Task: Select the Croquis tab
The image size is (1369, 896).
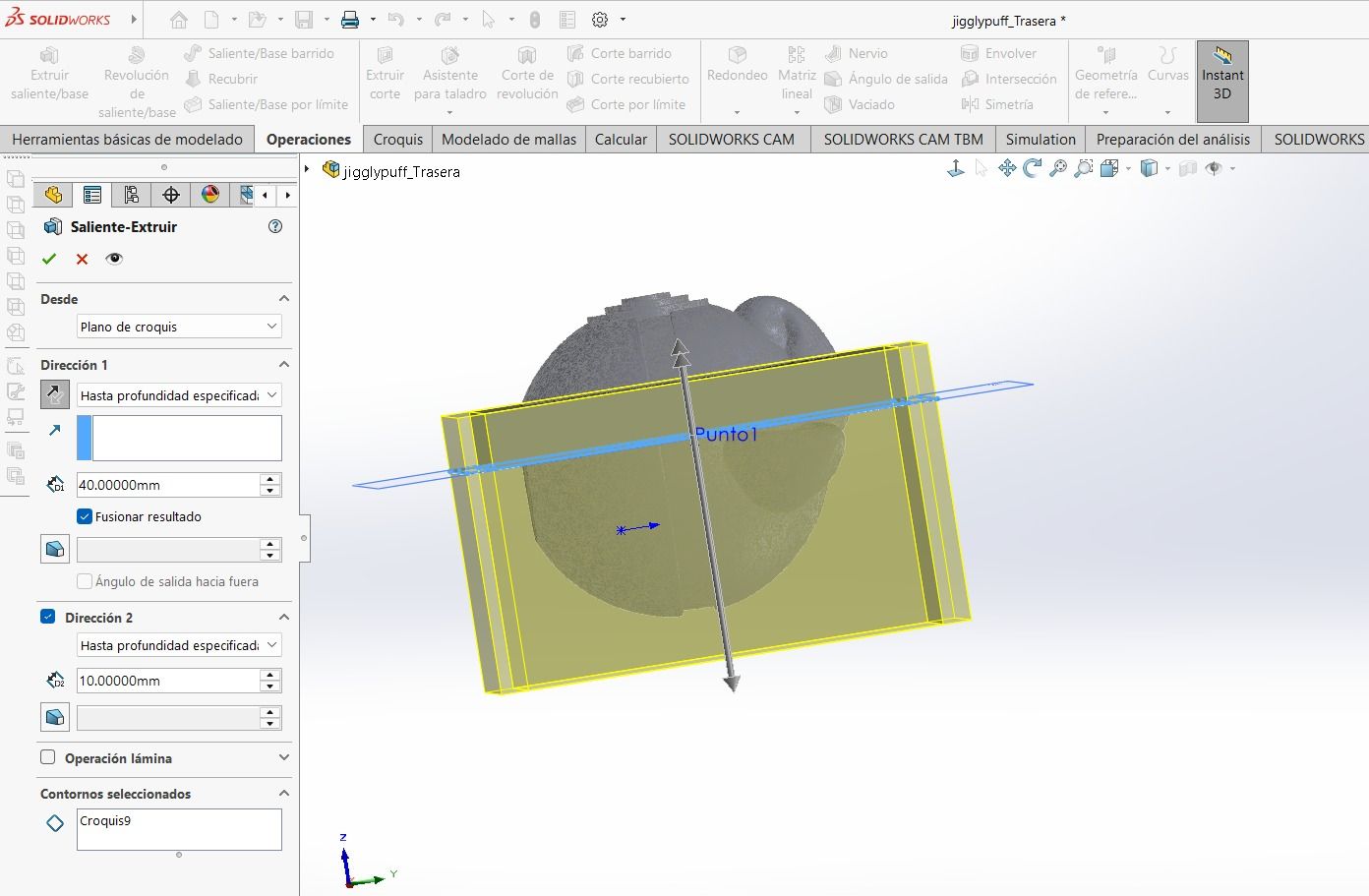Action: pyautogui.click(x=398, y=139)
